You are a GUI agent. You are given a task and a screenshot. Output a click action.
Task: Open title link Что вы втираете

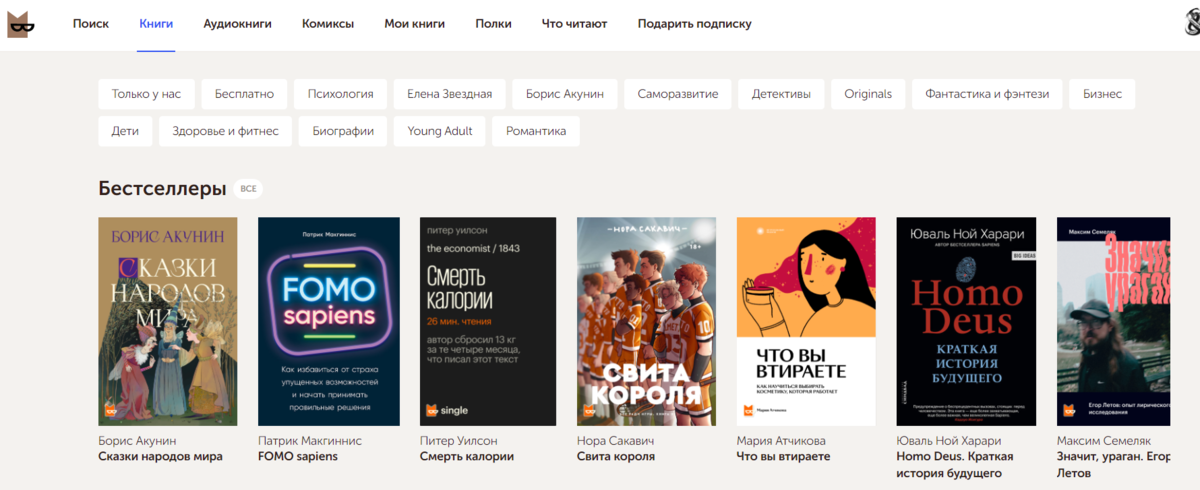(x=784, y=457)
